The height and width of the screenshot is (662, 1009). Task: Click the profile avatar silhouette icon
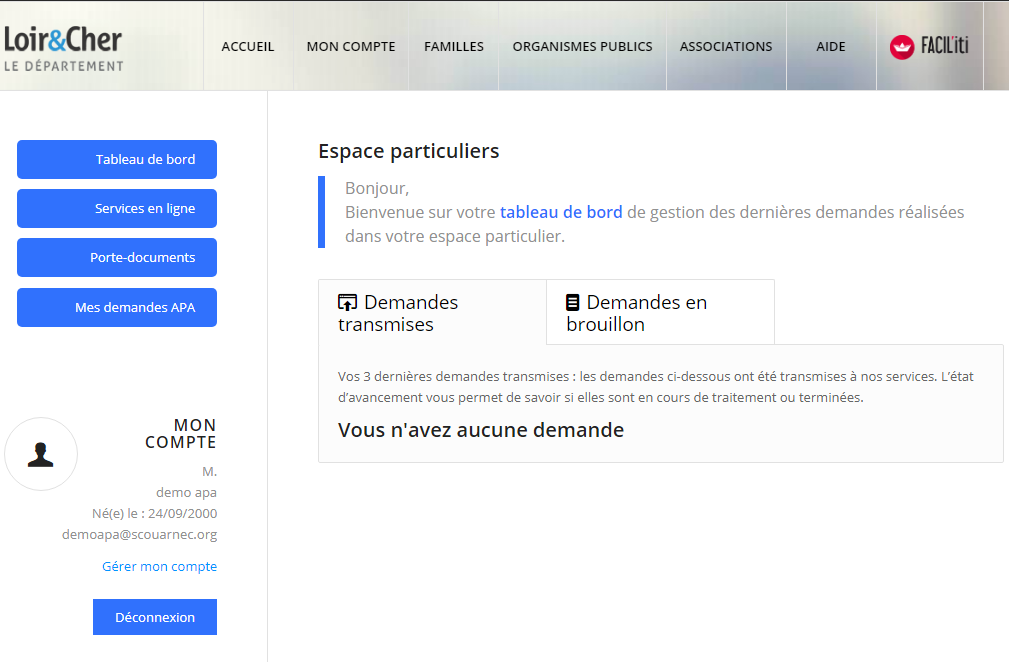[x=41, y=453]
